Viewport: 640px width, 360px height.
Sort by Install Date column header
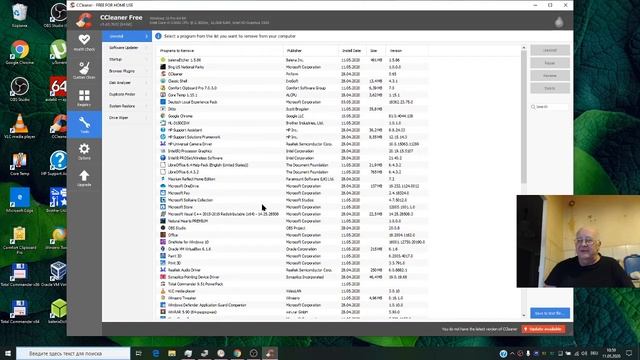352,51
